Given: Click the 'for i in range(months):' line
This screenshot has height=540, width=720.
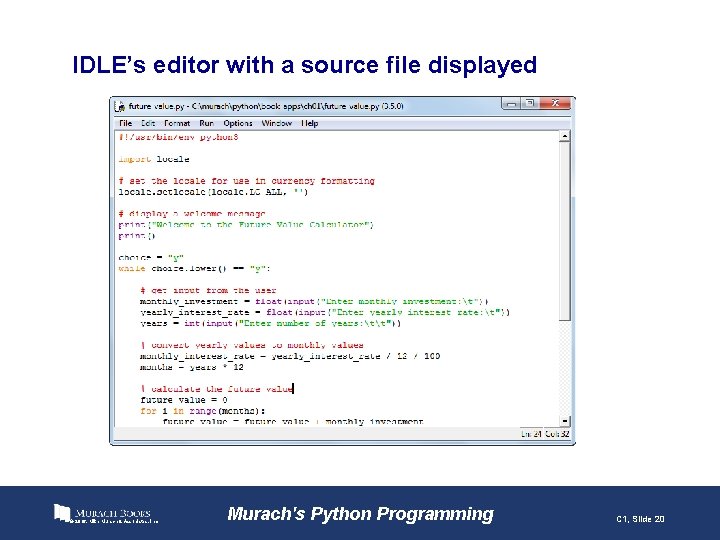Looking at the screenshot, I should point(202,411).
